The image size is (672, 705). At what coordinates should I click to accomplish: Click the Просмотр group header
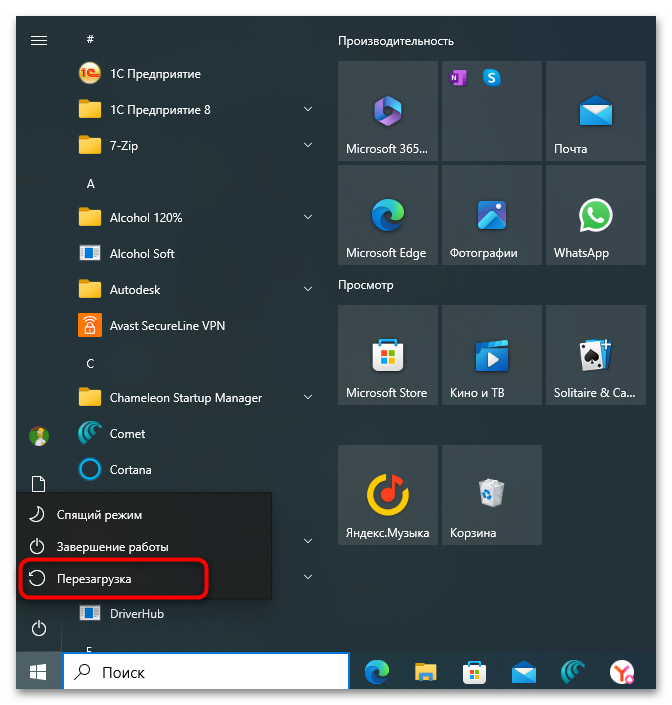point(366,285)
